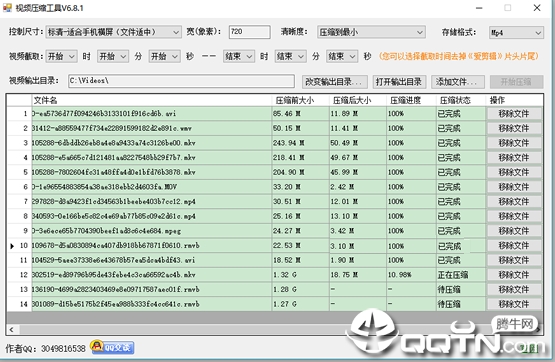Open the end second 结束 dropdown

342,56
